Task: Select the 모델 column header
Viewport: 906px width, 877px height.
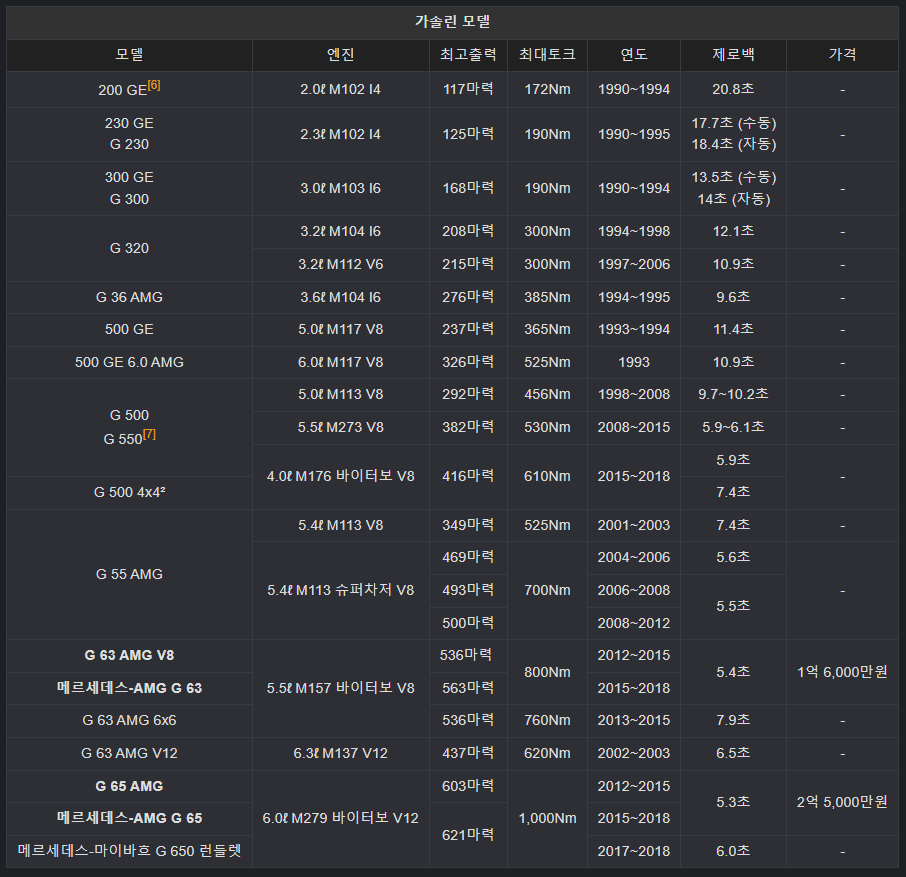Action: click(129, 55)
